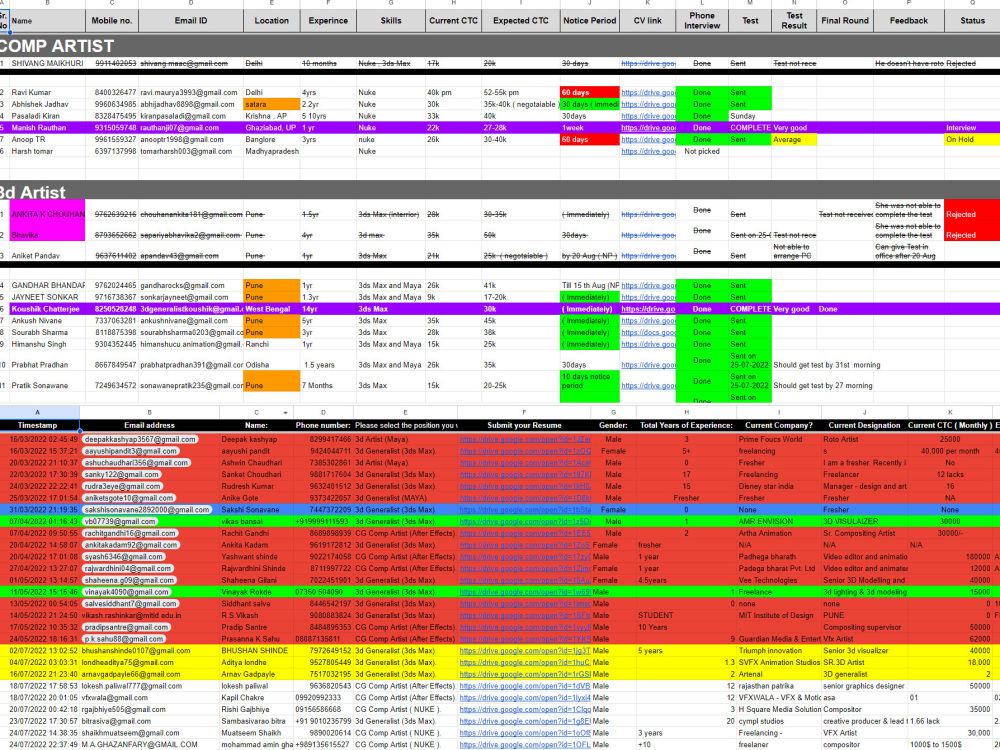Select the 'AMR ENVISION' company cell

[x=779, y=522]
